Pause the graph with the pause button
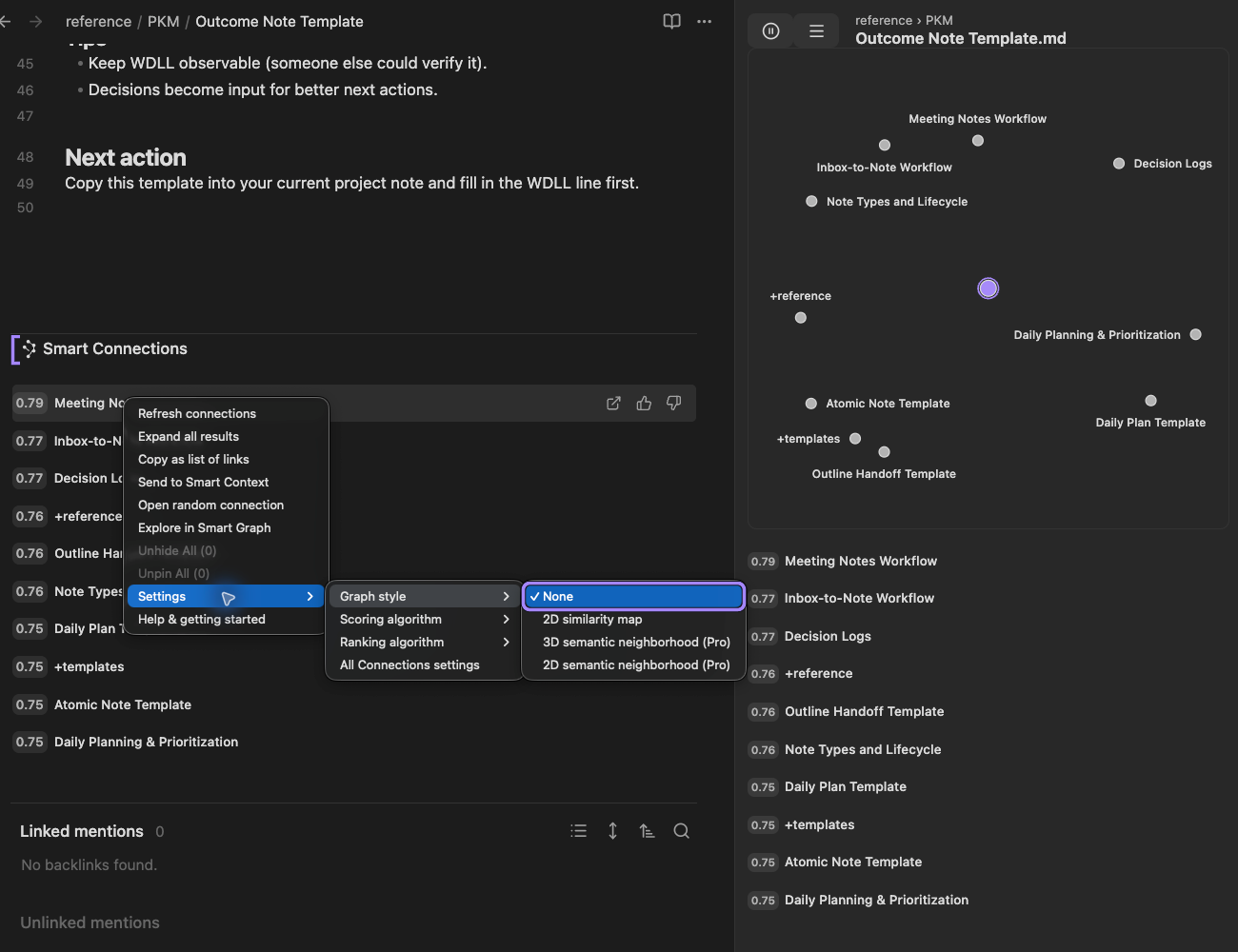 [771, 30]
